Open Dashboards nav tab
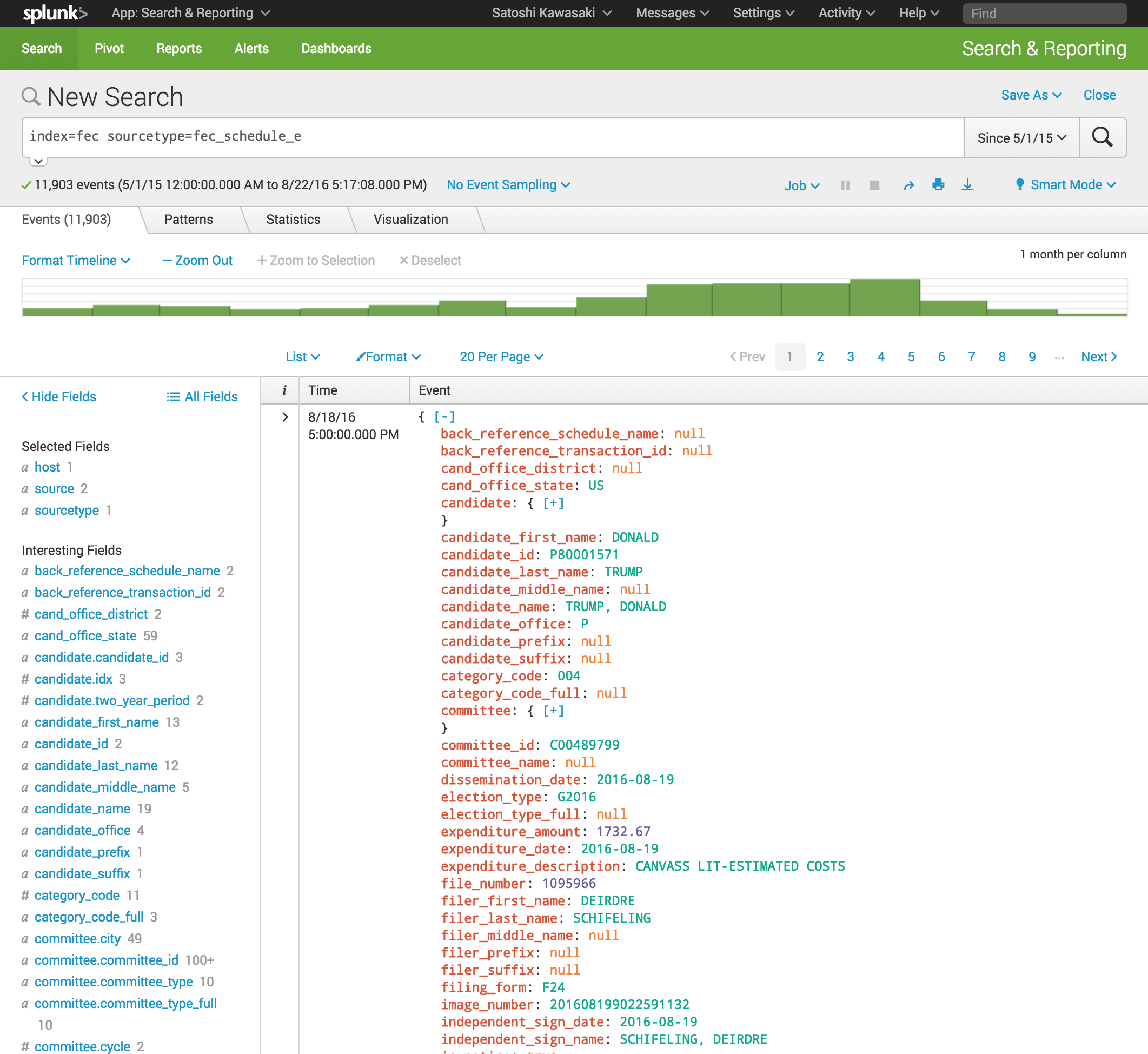Screen dimensions: 1148x1054 coord(336,49)
